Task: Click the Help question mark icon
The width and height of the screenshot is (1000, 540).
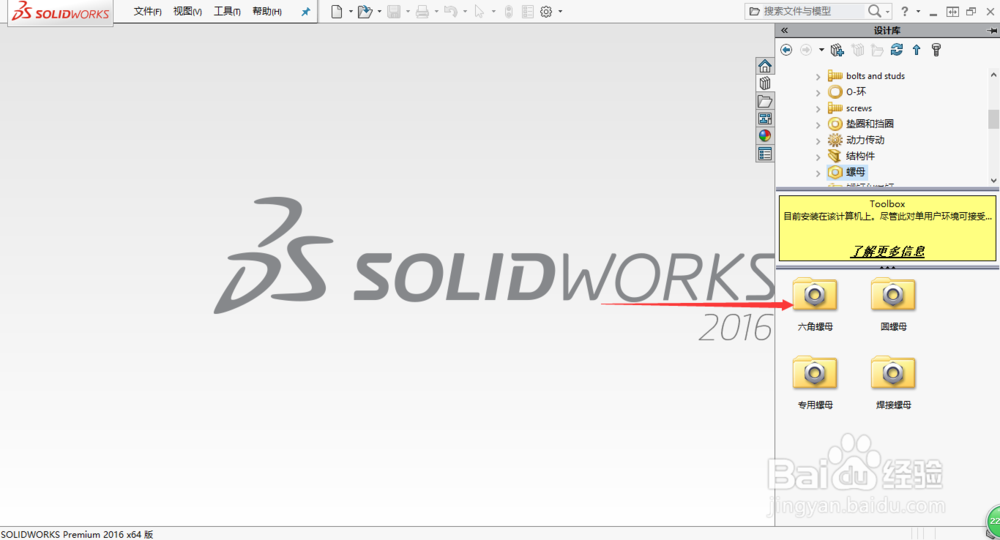Action: coord(904,11)
